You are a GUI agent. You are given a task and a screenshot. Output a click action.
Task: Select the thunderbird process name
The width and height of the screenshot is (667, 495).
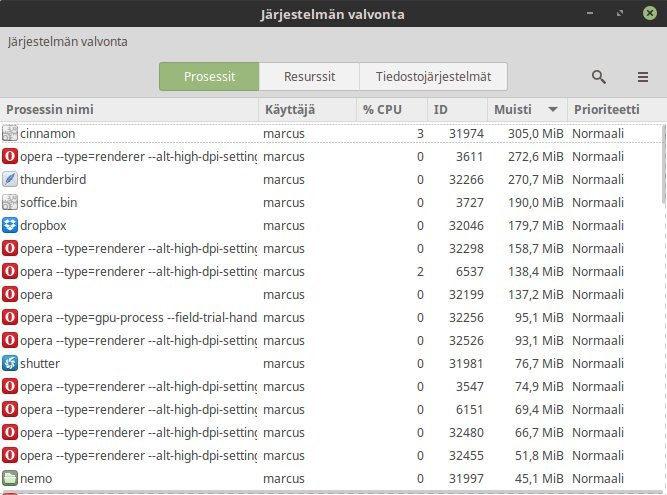pyautogui.click(x=53, y=179)
